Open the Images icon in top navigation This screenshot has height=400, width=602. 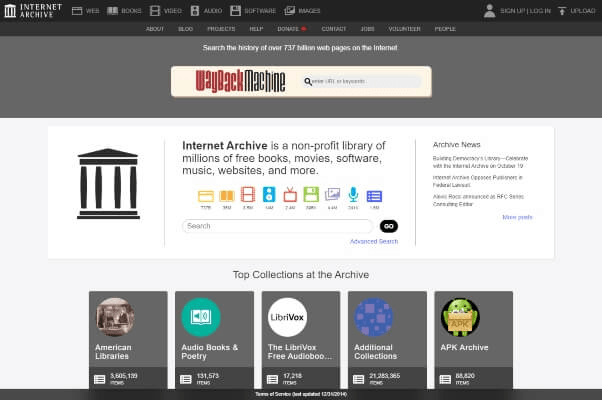[x=289, y=11]
